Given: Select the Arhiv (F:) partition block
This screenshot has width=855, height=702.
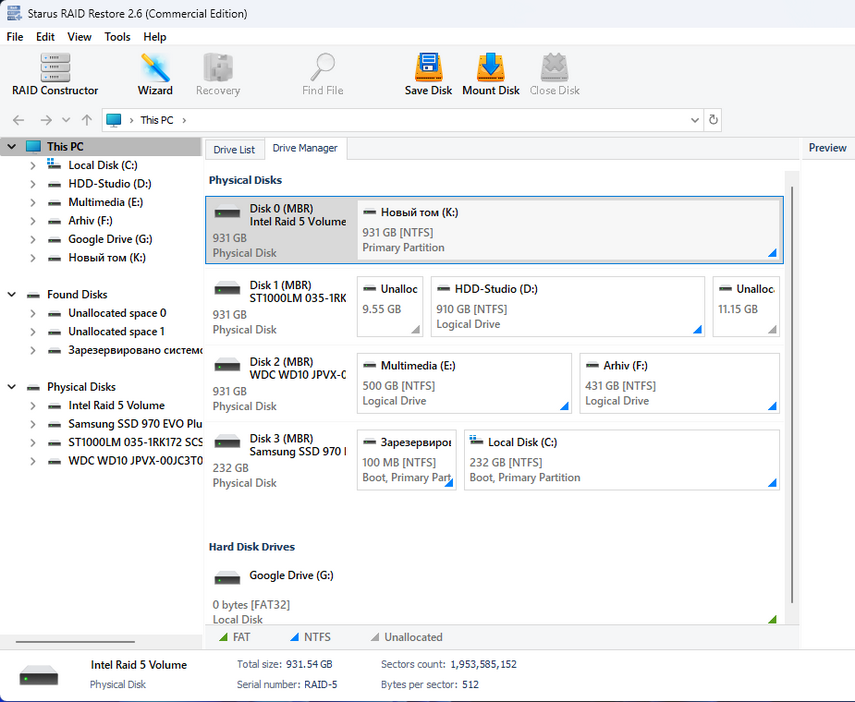Looking at the screenshot, I should [x=679, y=383].
